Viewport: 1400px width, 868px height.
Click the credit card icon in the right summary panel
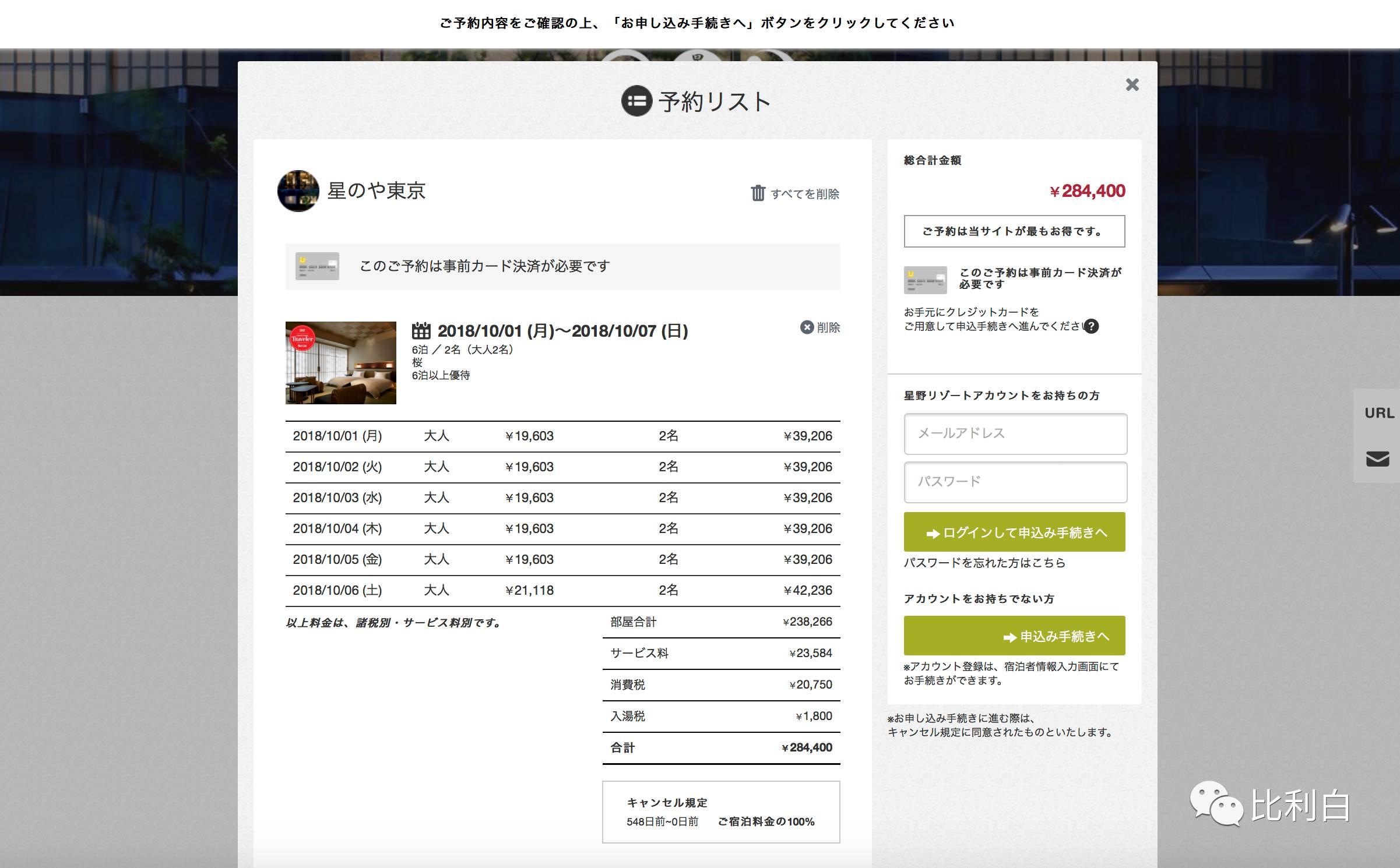click(926, 280)
